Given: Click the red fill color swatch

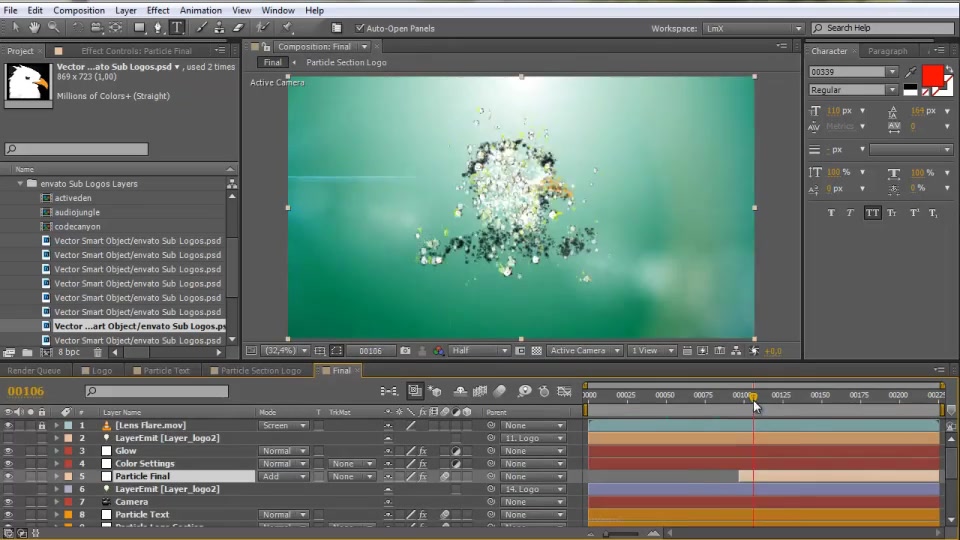Looking at the screenshot, I should [x=932, y=76].
